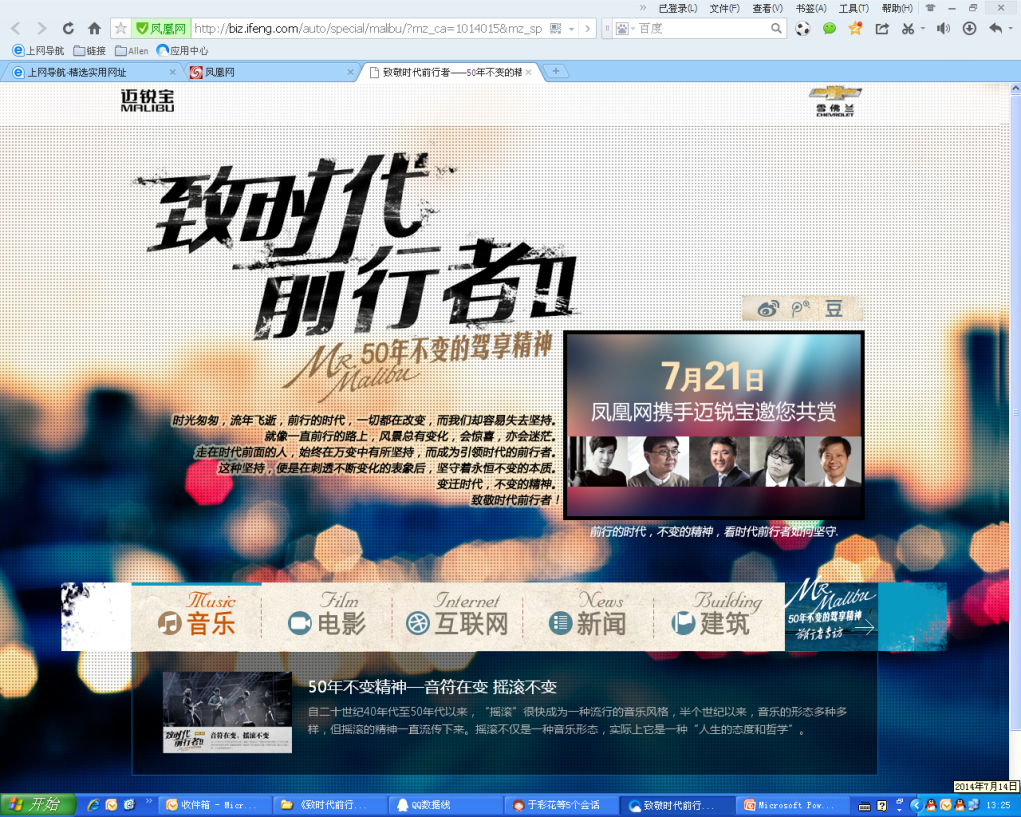Open the 查看(V) menu
This screenshot has width=1021, height=817.
(767, 8)
